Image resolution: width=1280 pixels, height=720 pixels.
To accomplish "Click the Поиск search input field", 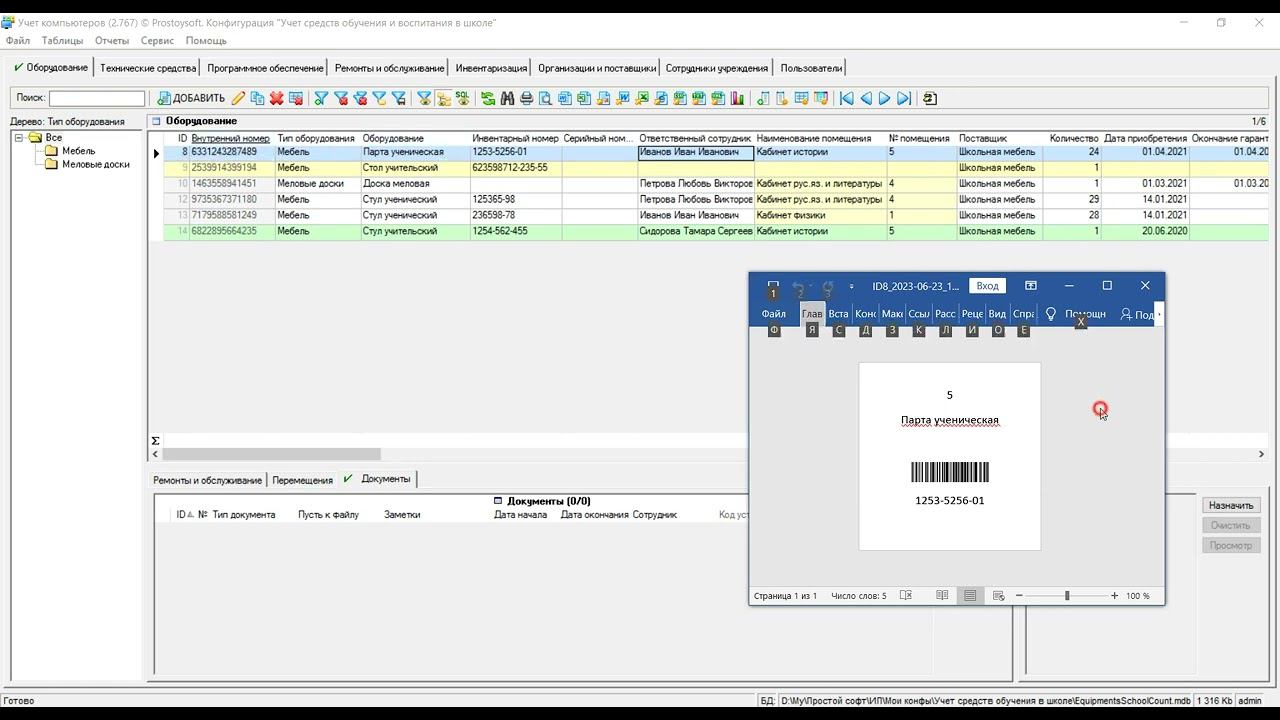I will [97, 98].
